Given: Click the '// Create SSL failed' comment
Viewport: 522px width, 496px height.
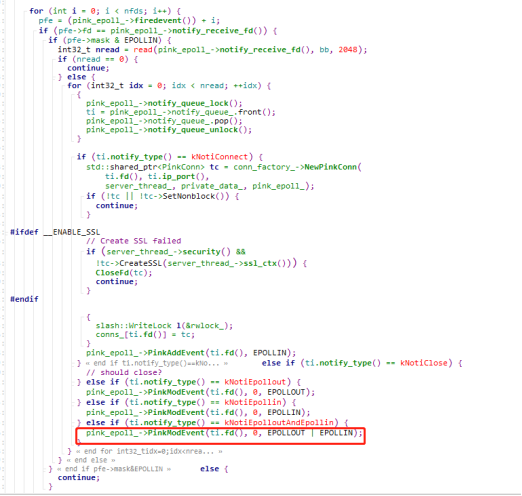Looking at the screenshot, I should click(134, 241).
